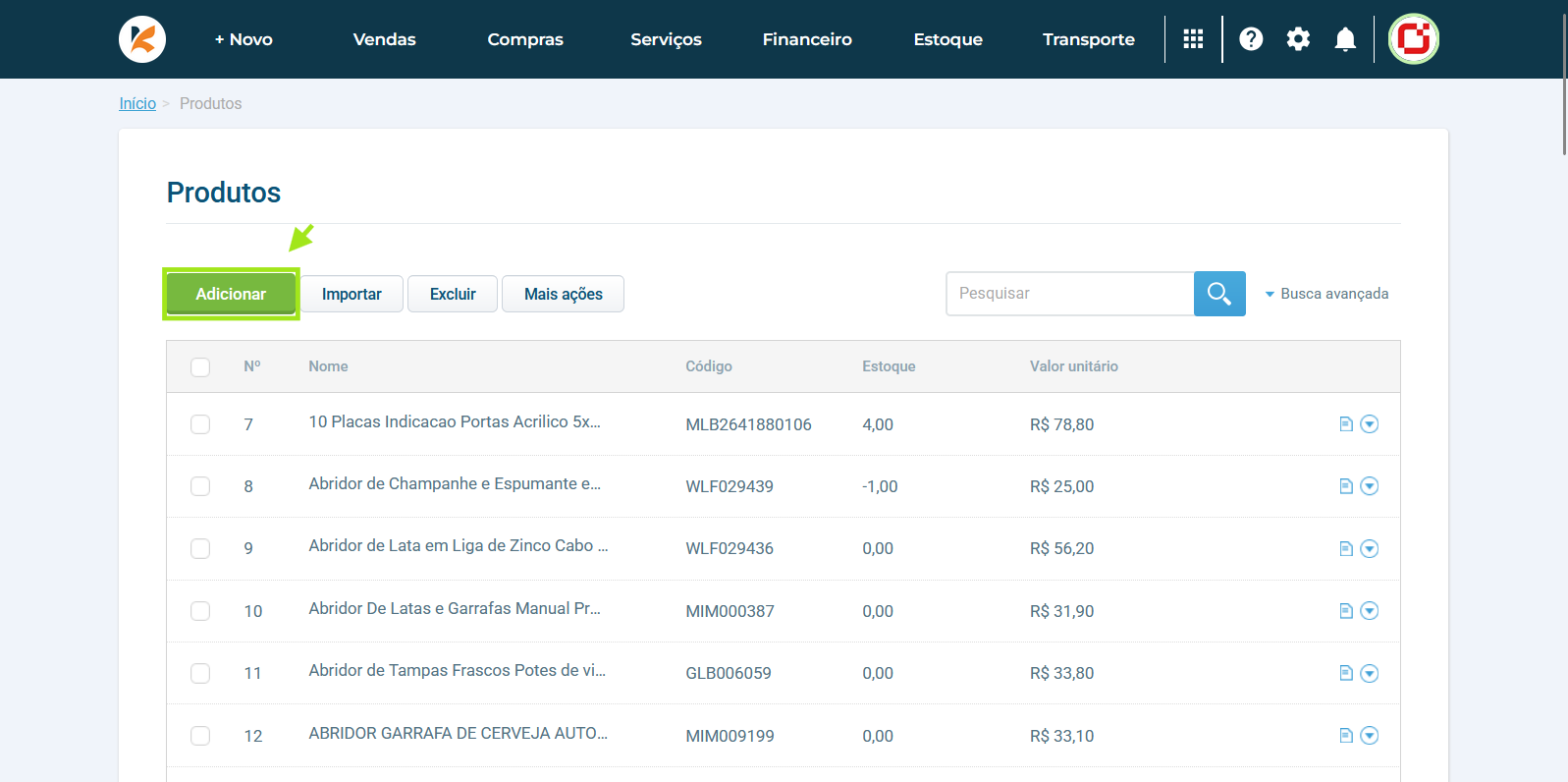Sort by the Nome column header
1568x782 pixels.
click(x=328, y=366)
